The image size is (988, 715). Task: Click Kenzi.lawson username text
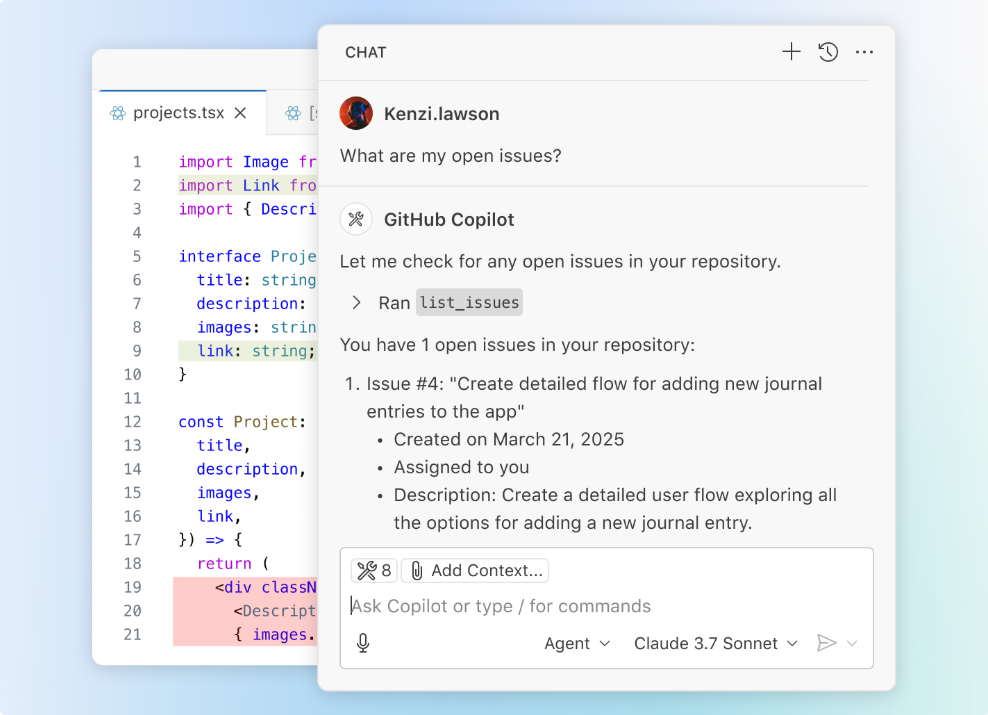click(442, 114)
